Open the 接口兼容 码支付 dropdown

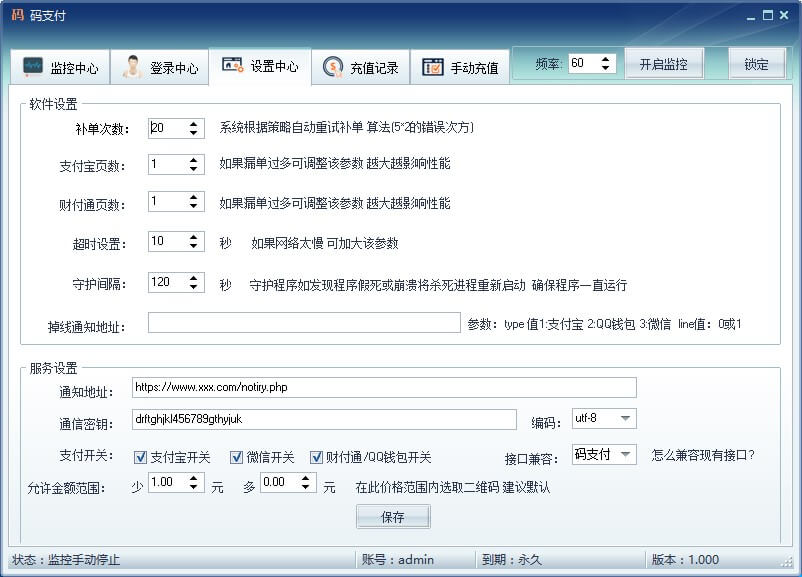pos(625,455)
